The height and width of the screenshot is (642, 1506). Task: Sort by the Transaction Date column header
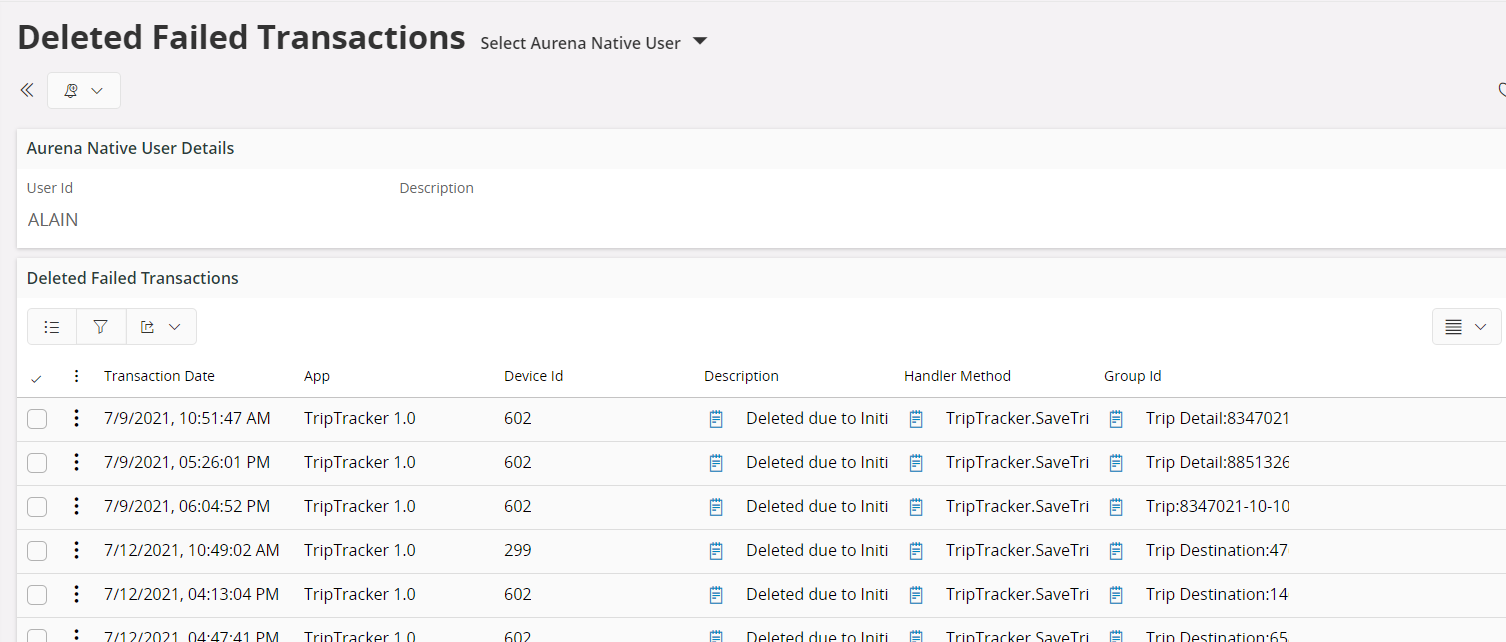[159, 377]
